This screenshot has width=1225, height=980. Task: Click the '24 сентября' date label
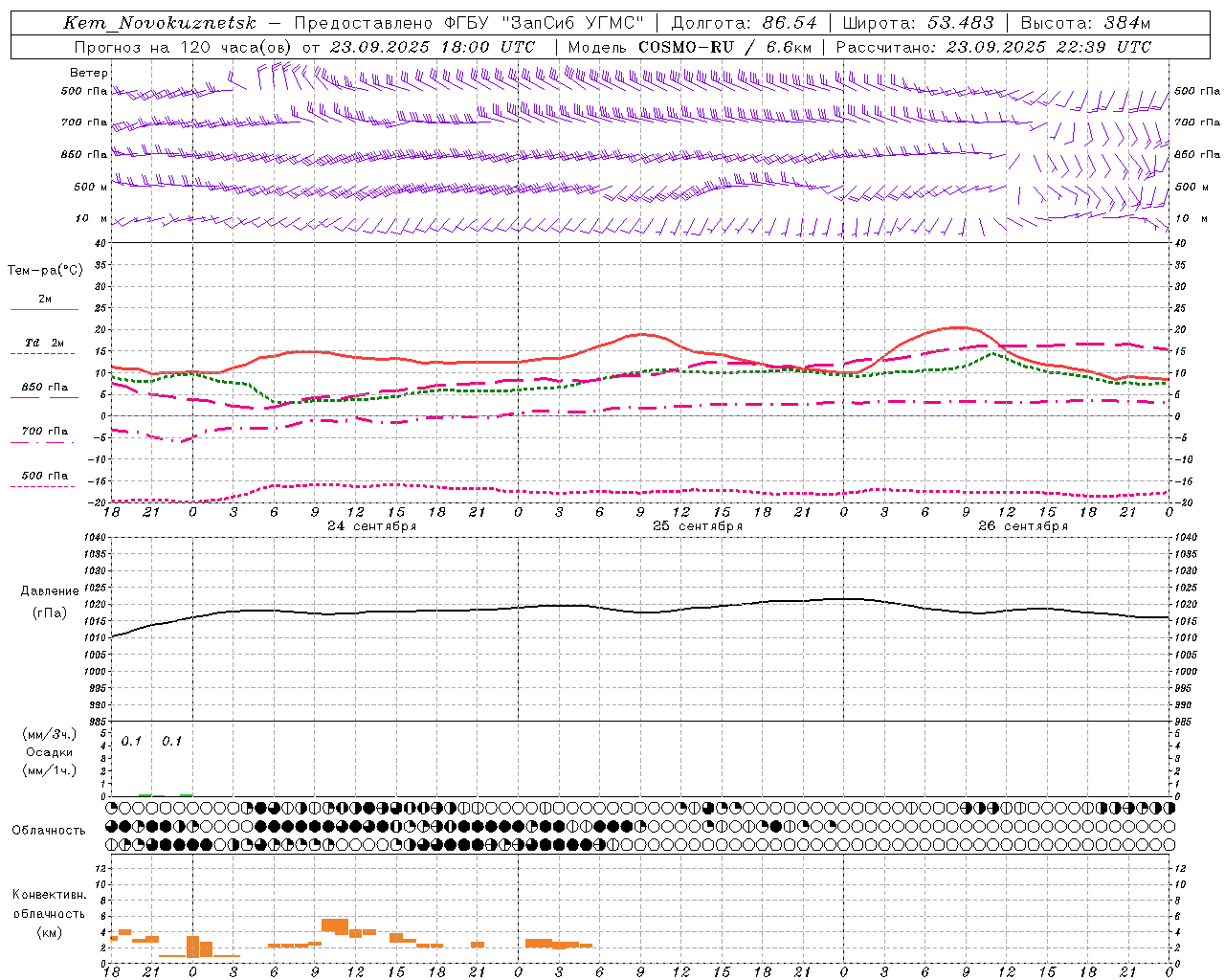point(371,526)
